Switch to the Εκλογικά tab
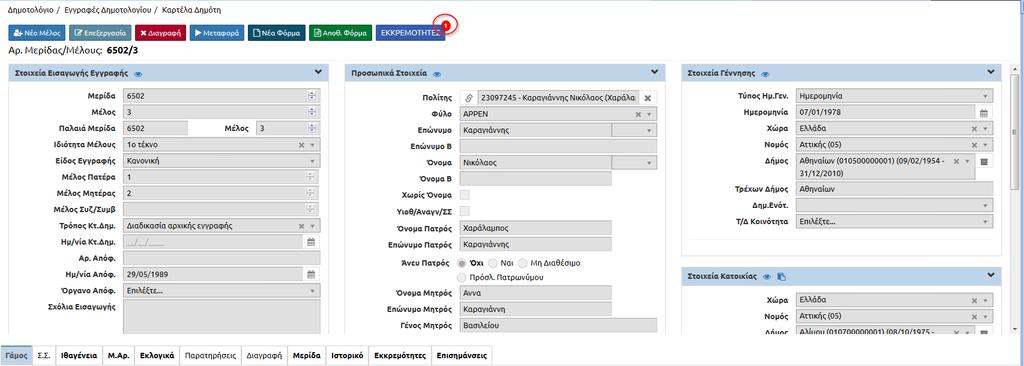The image size is (1024, 366). pos(157,356)
